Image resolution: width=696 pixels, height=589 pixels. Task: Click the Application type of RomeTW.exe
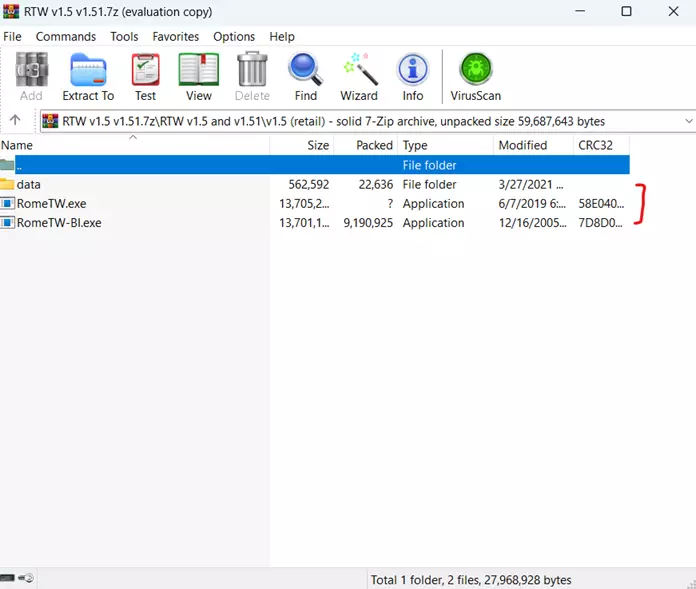click(433, 203)
